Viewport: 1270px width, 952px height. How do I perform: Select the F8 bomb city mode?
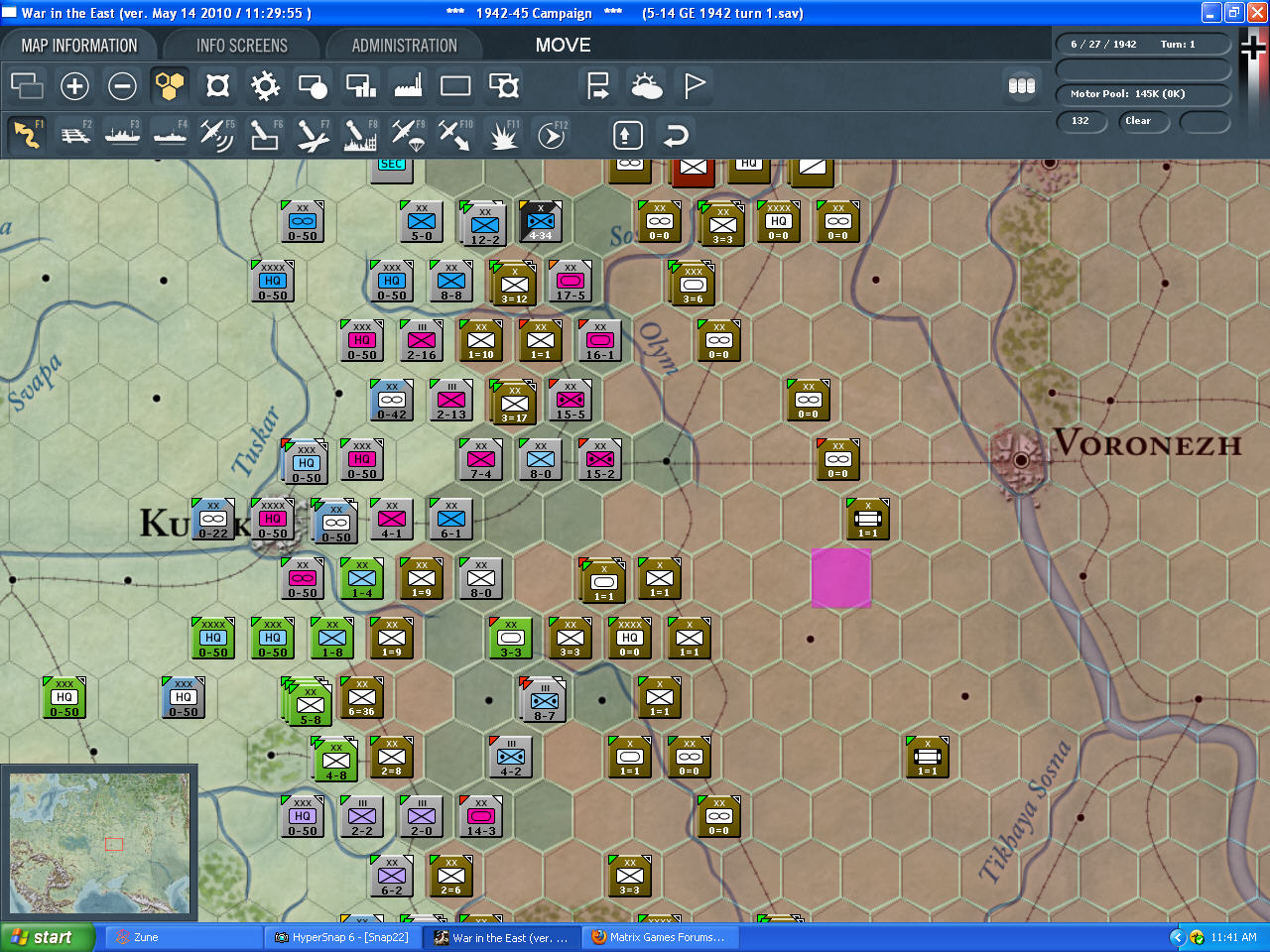click(360, 135)
